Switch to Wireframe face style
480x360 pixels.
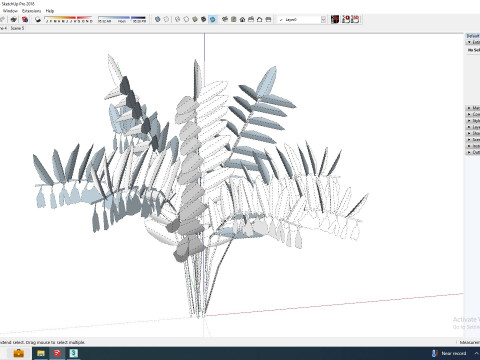pos(177,19)
